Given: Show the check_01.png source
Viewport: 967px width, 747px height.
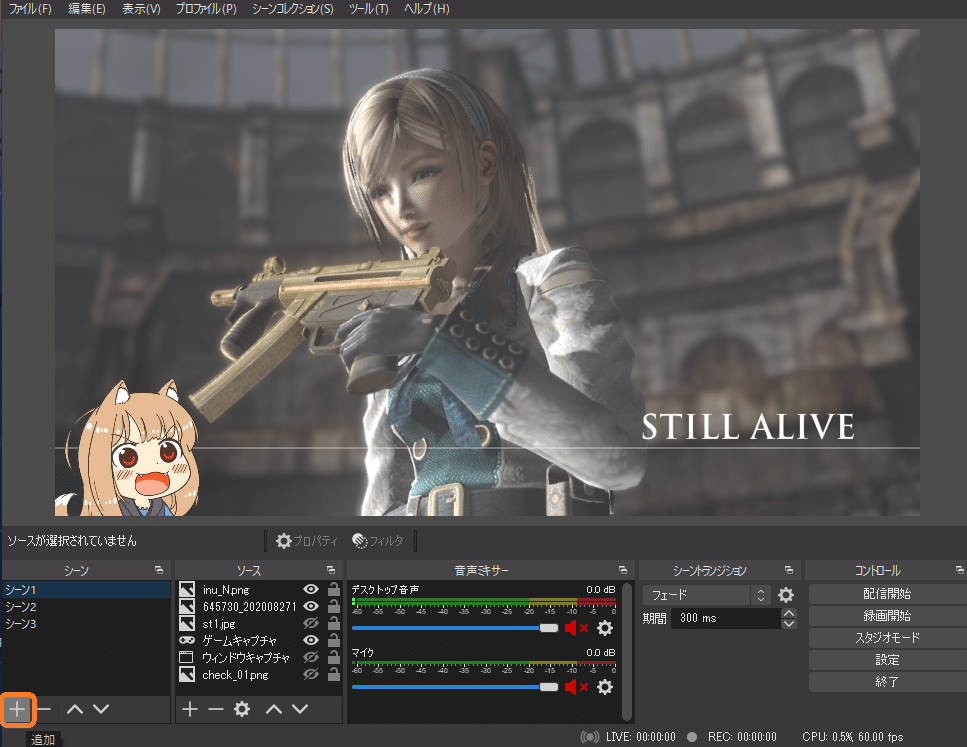Looking at the screenshot, I should point(311,674).
